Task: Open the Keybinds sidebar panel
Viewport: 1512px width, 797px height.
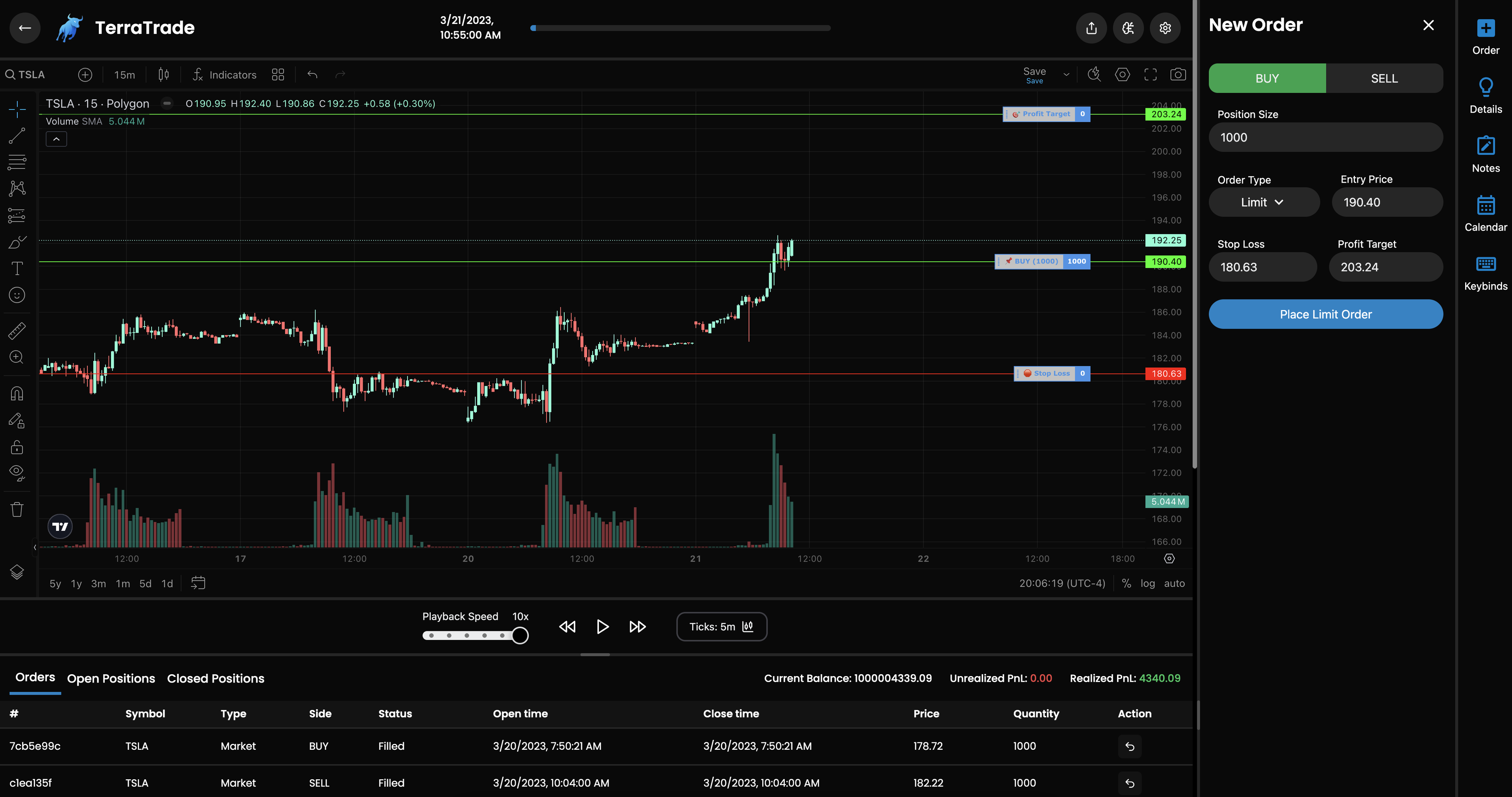Action: point(1485,272)
